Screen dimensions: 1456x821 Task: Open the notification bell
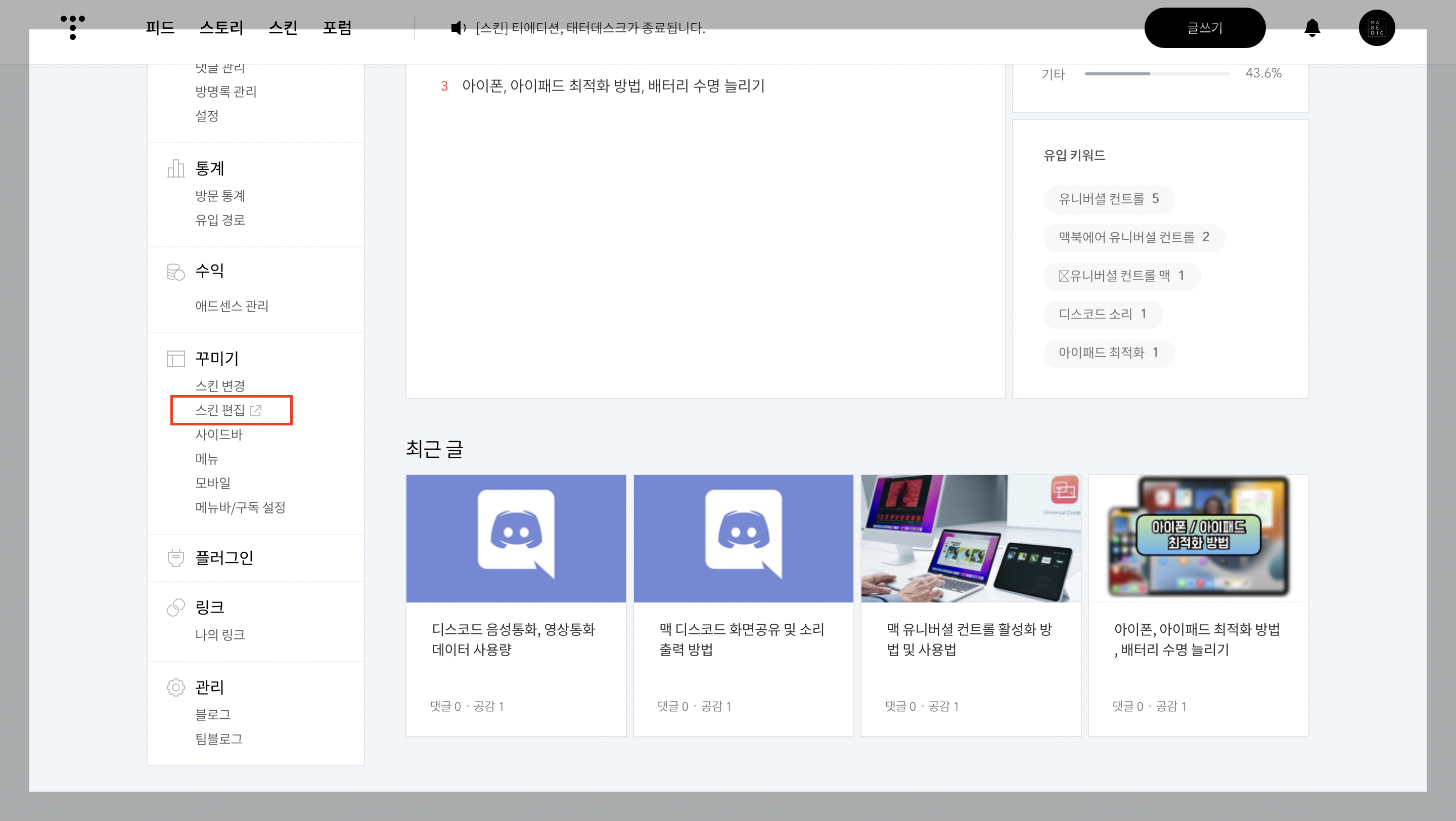point(1312,28)
